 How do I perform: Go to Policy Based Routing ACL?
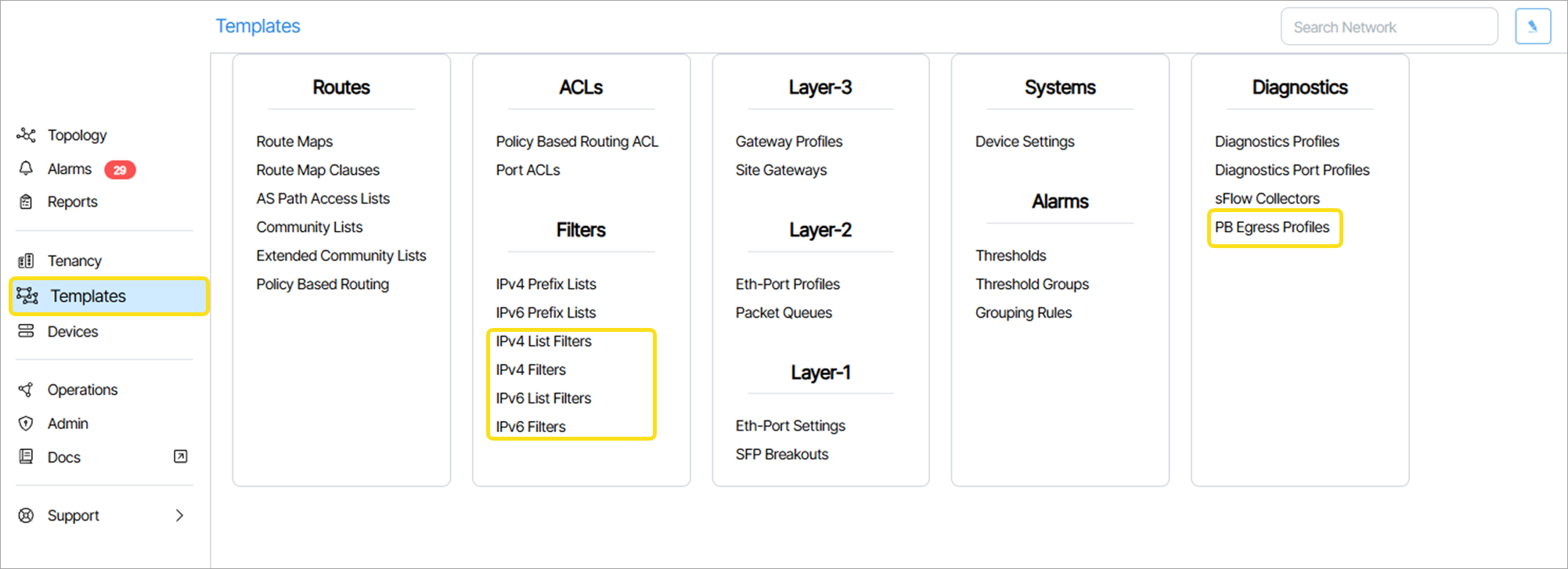coord(577,142)
